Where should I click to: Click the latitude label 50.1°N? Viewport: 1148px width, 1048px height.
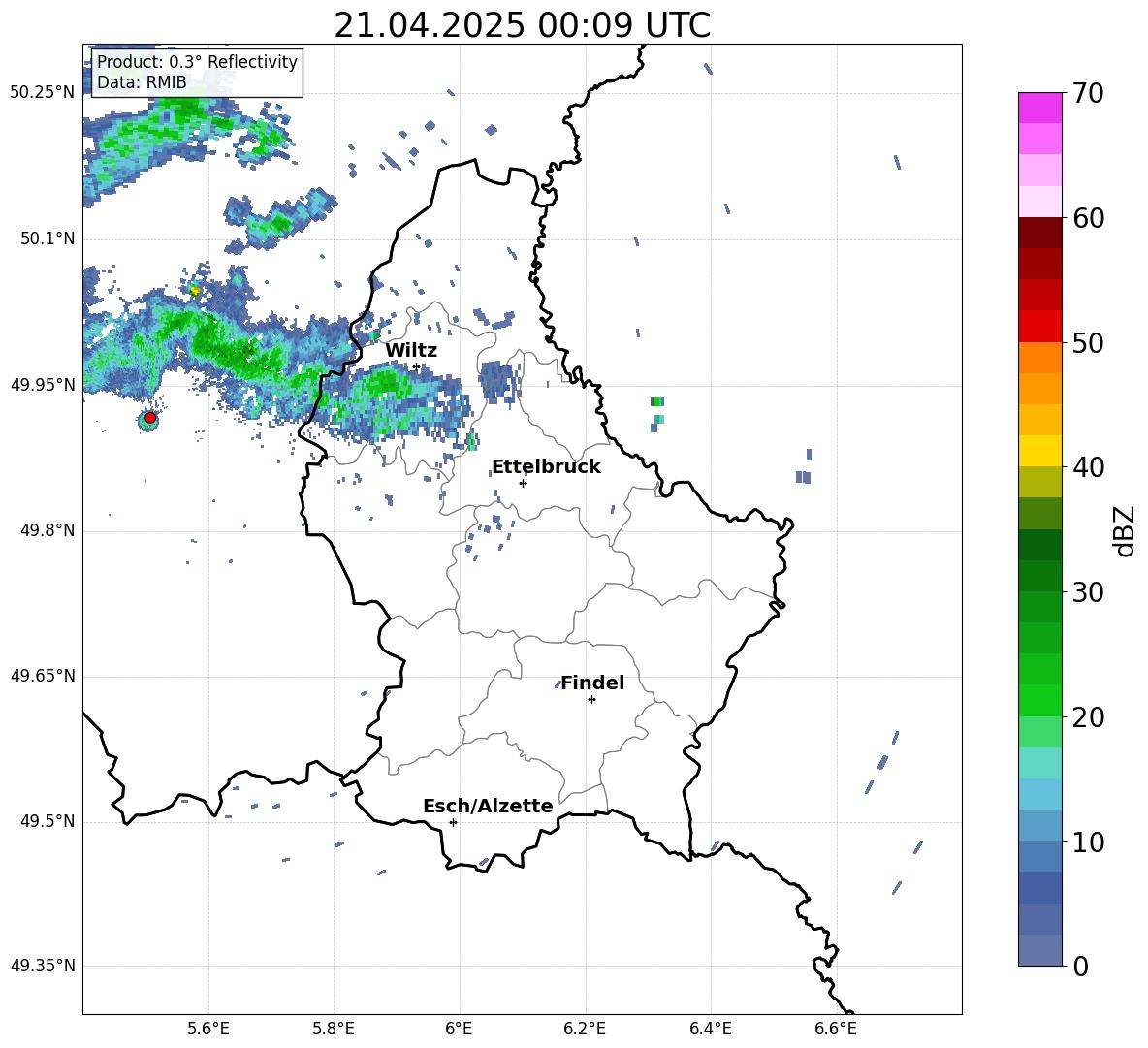coord(47,238)
